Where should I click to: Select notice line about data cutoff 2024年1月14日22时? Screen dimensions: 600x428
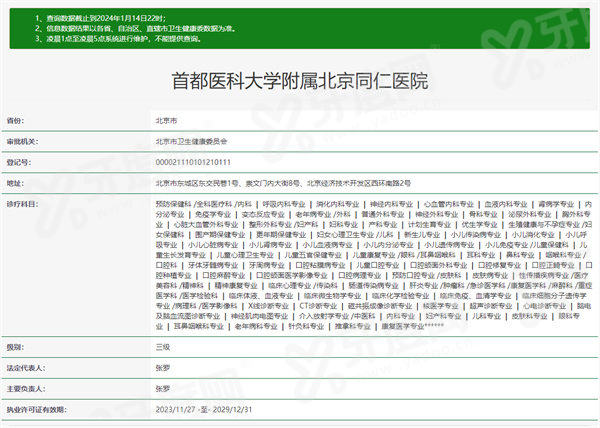(101, 18)
